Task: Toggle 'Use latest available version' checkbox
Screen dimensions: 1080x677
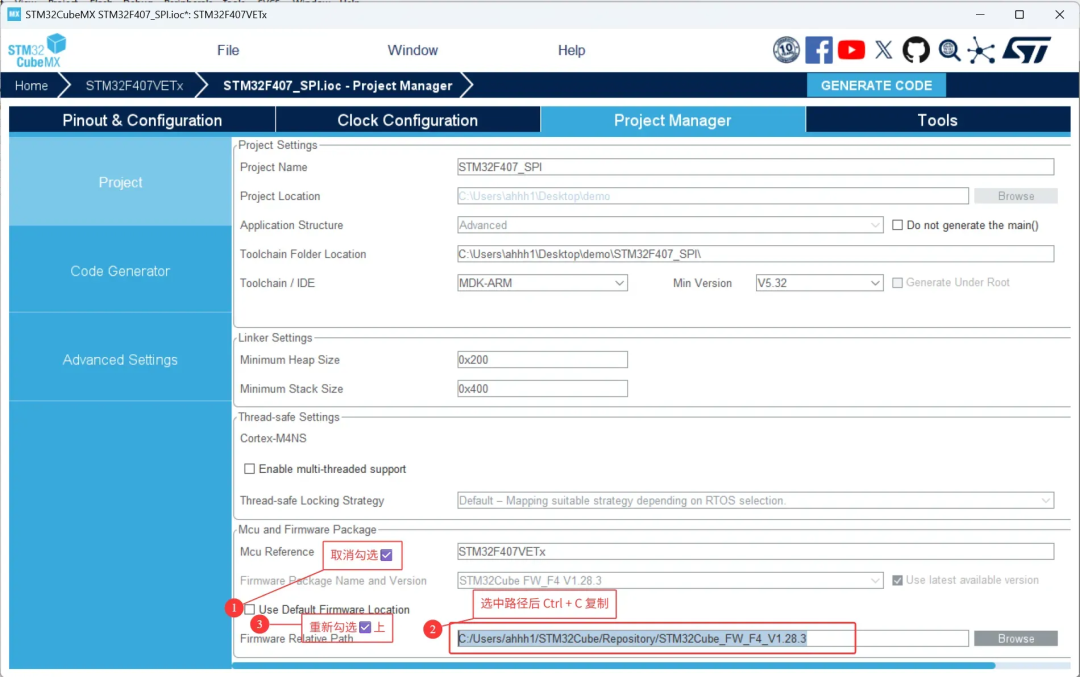Action: point(897,581)
